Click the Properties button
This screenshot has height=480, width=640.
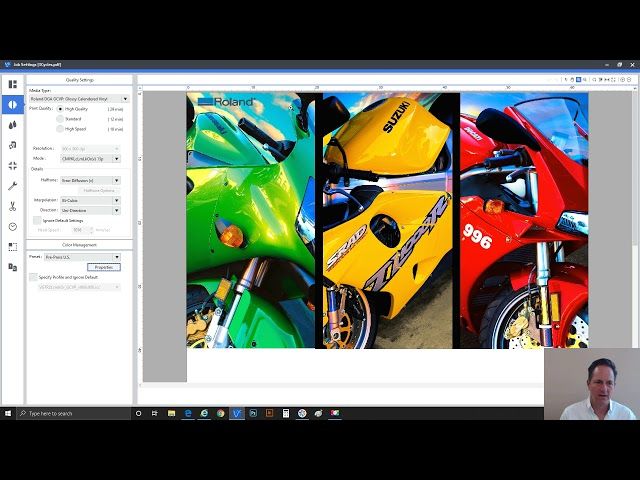(x=103, y=267)
